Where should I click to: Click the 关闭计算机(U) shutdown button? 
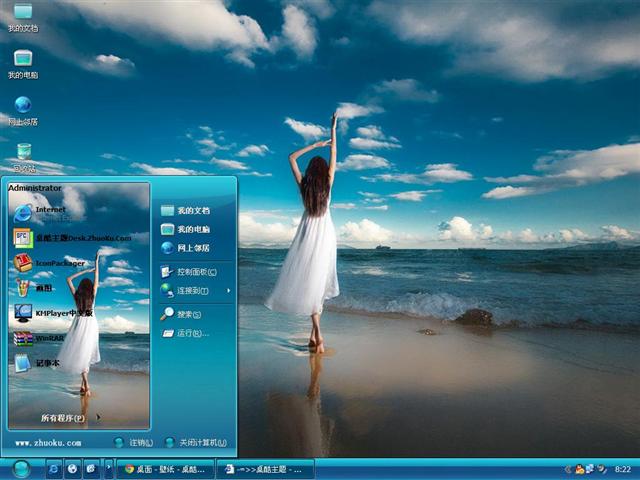194,442
